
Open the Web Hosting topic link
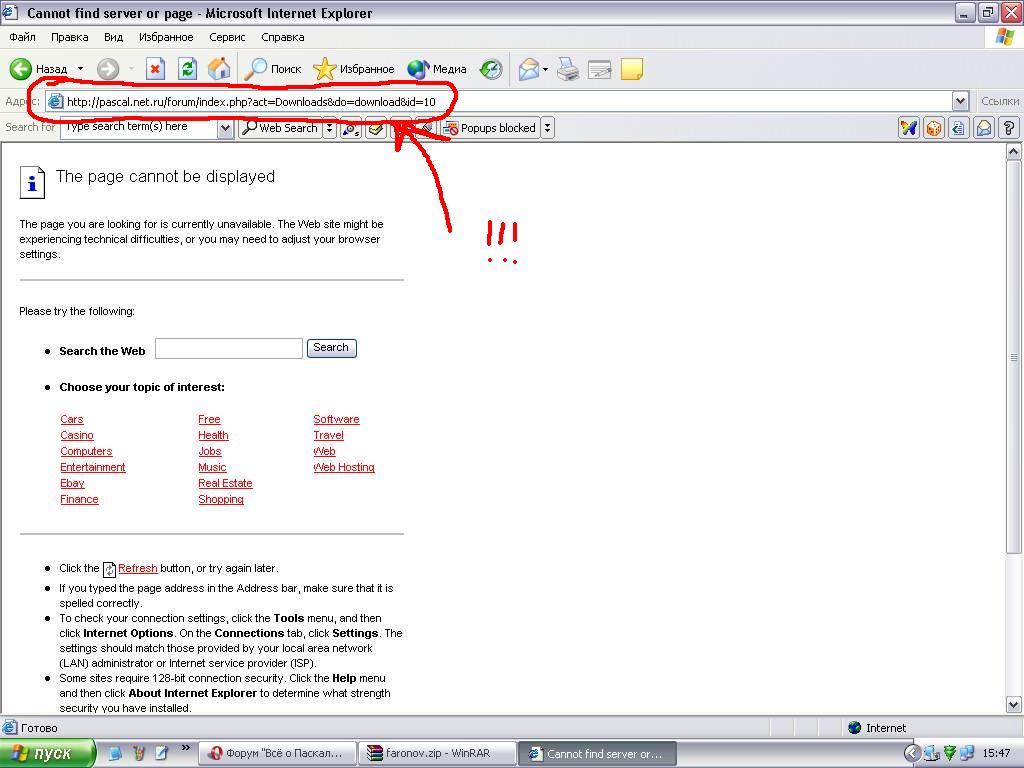tap(344, 467)
